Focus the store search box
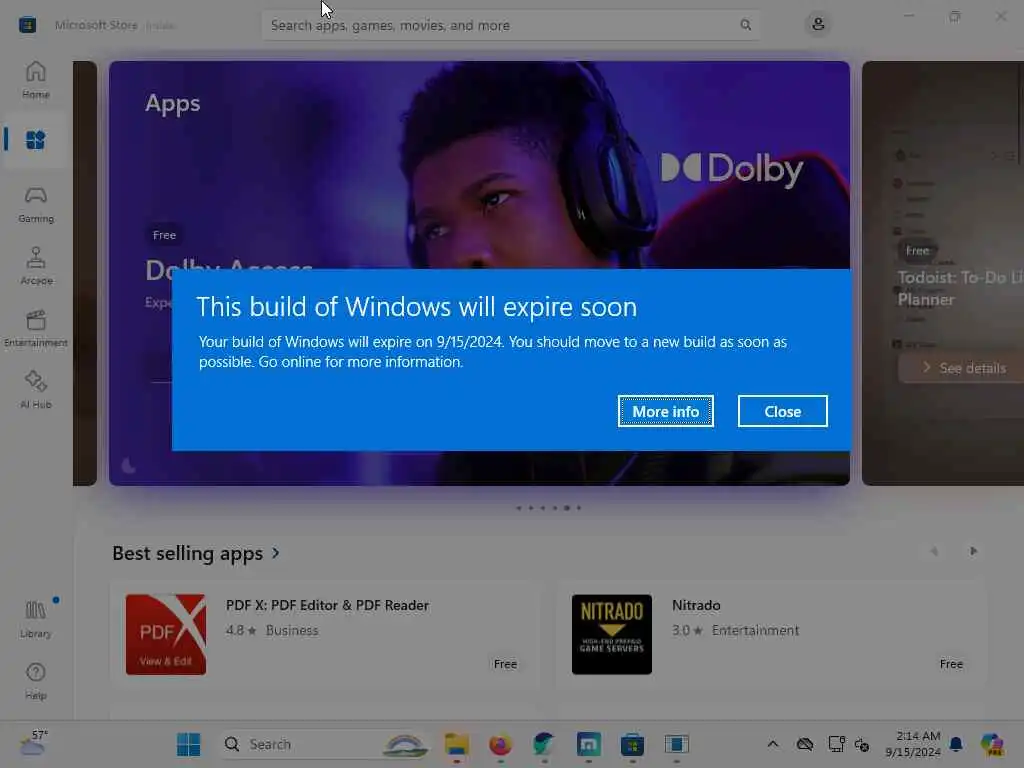 [x=511, y=25]
